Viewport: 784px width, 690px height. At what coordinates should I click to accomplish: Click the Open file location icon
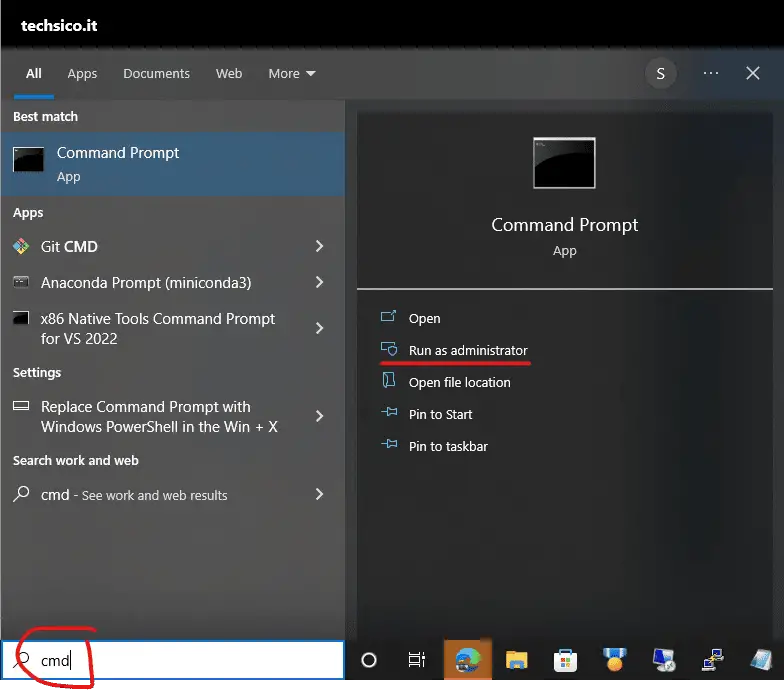(388, 380)
